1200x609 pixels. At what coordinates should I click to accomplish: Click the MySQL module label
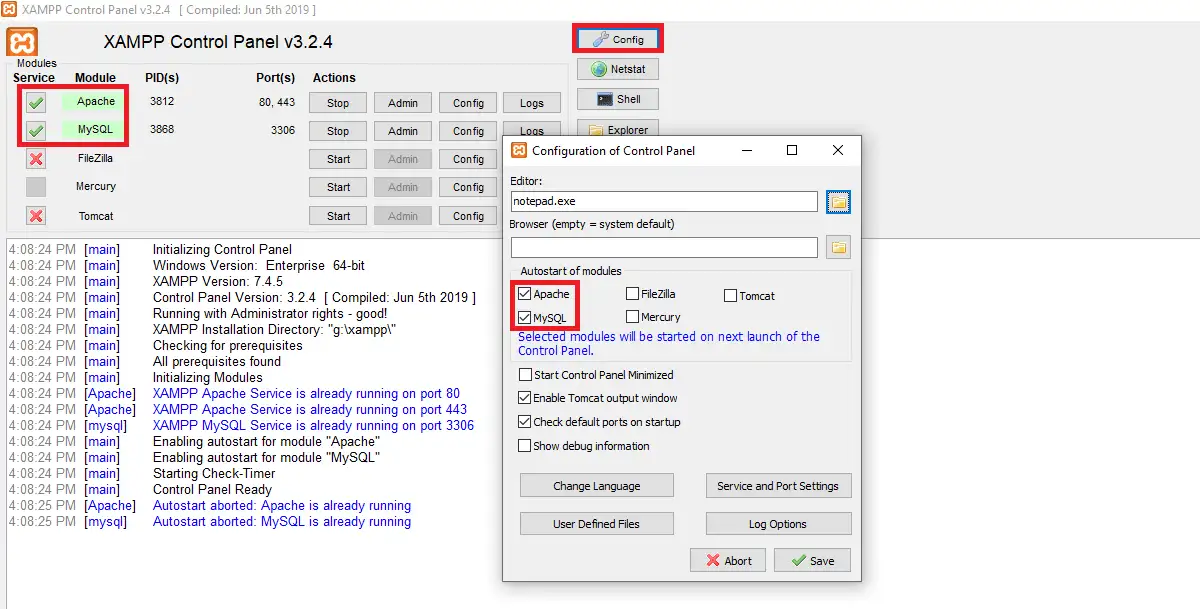96,130
